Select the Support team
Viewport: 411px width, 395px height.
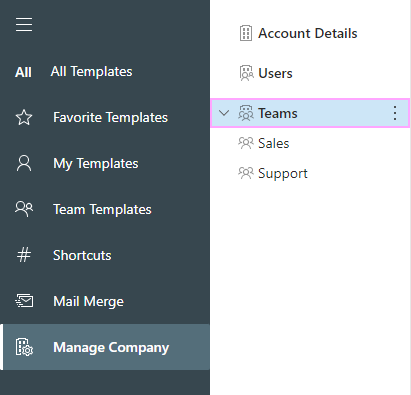coord(283,174)
